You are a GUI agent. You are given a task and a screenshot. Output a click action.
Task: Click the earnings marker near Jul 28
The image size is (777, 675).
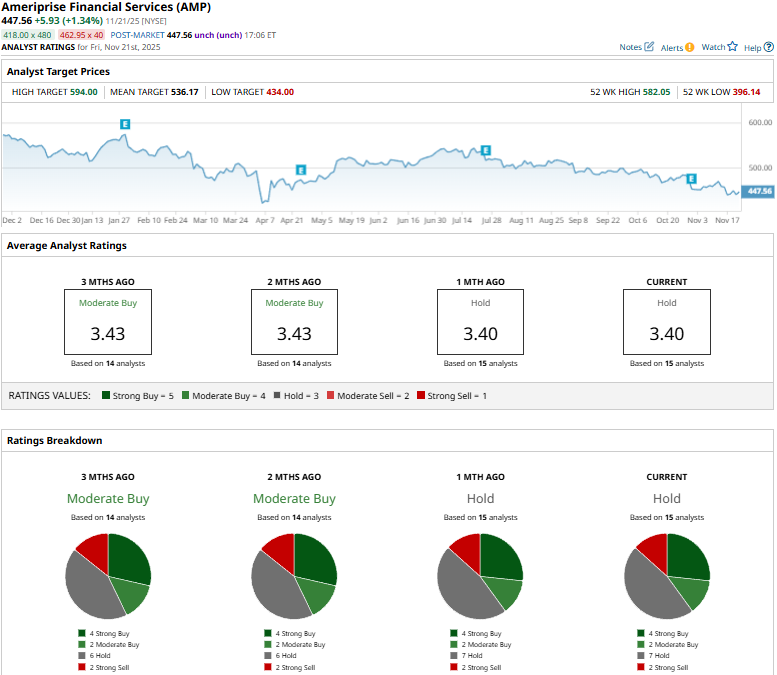486,151
